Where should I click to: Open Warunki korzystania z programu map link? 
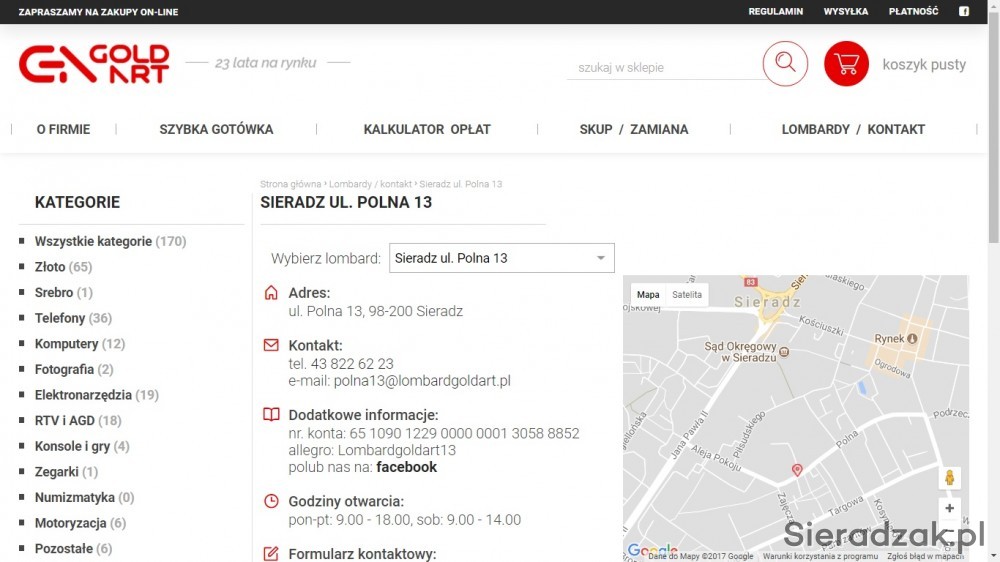[820, 556]
